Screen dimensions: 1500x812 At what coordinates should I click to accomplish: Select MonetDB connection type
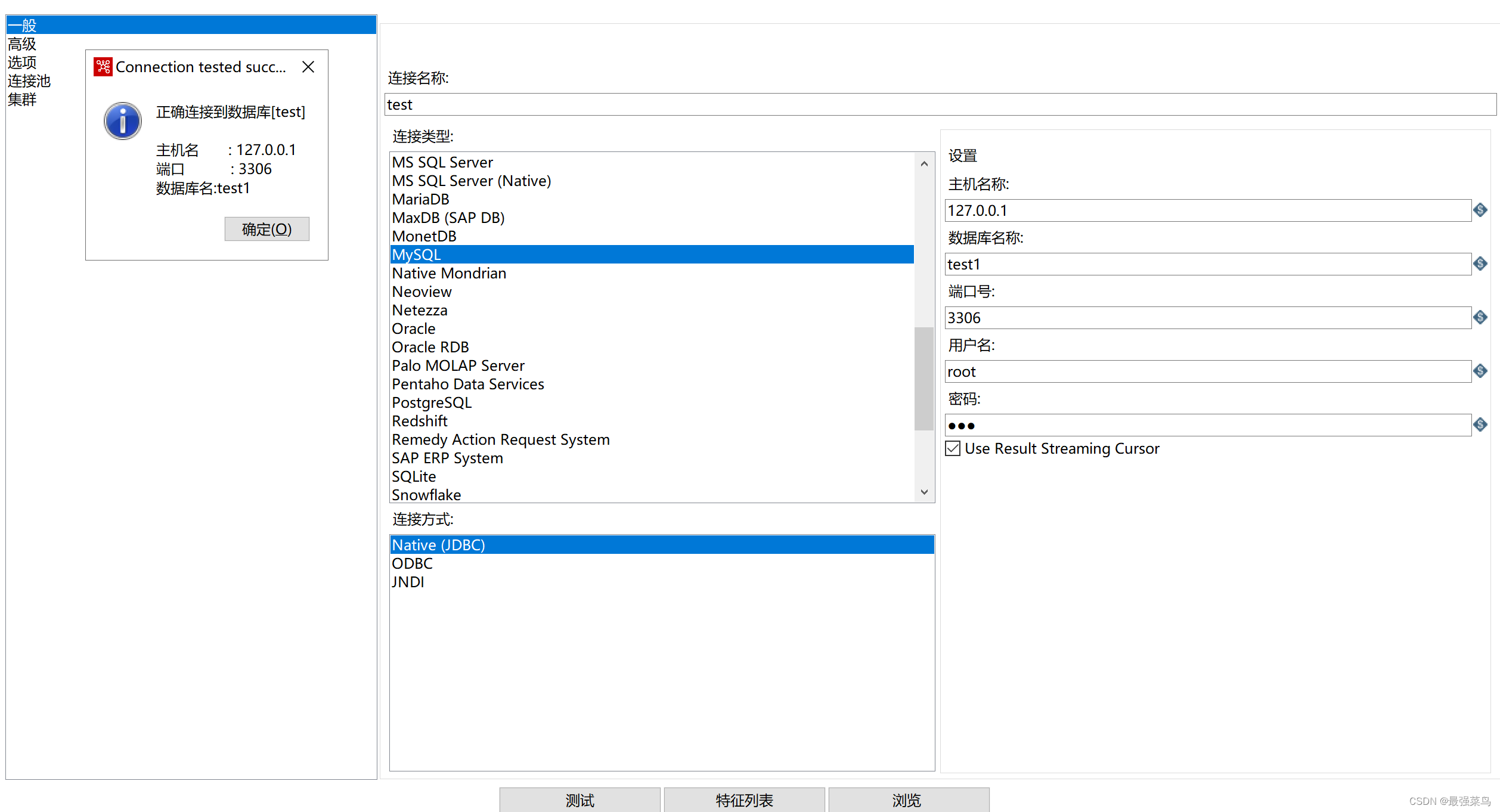click(x=652, y=236)
